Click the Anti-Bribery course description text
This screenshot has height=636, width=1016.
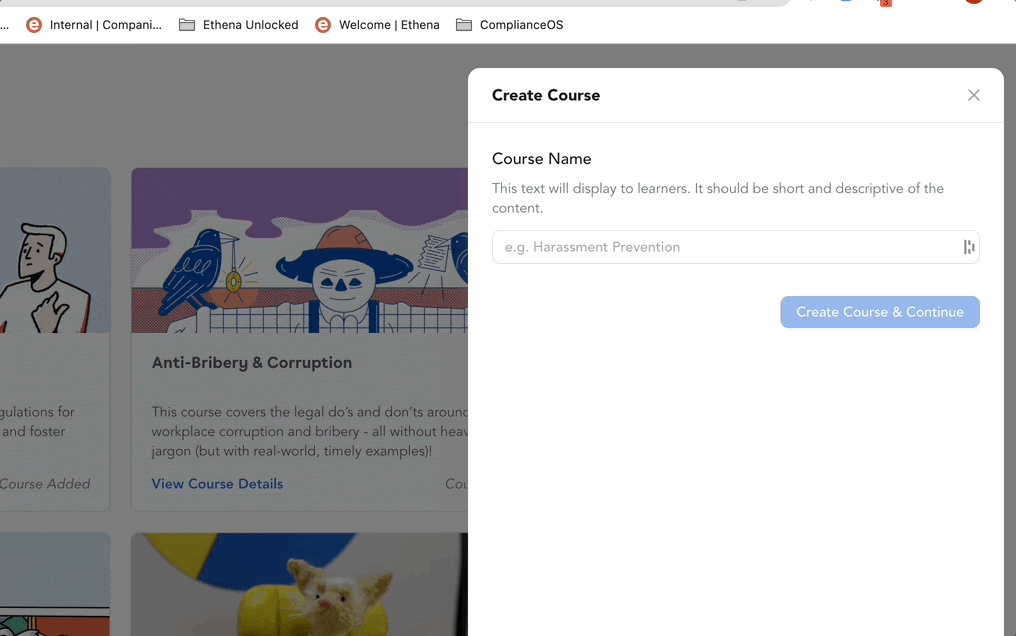(310, 431)
